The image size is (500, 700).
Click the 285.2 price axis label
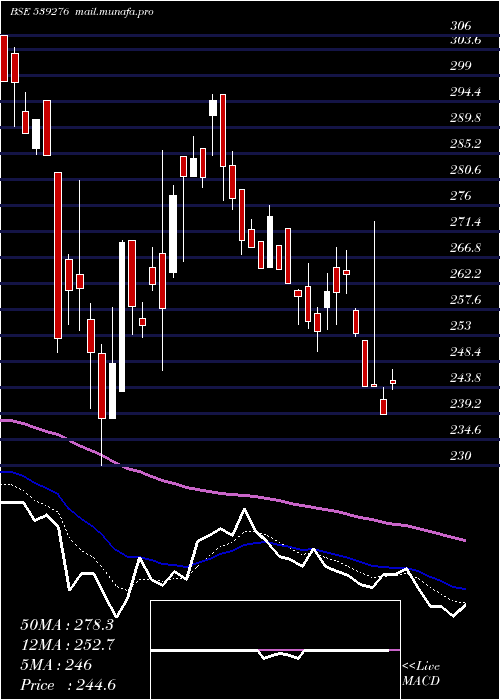tap(465, 144)
